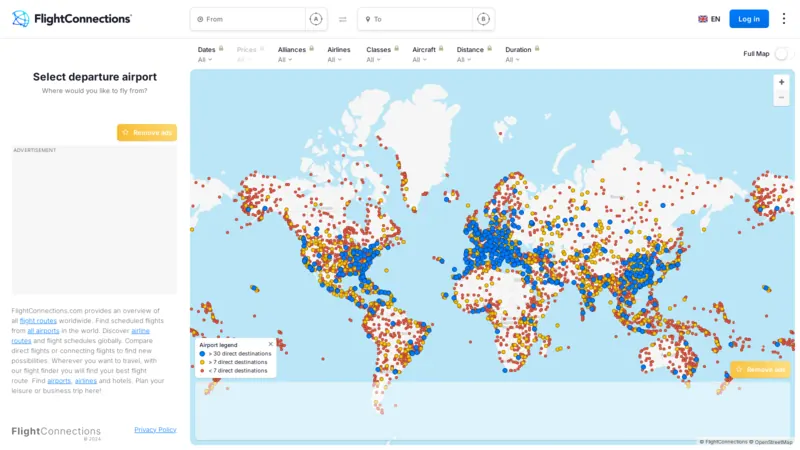Image resolution: width=800 pixels, height=450 pixels.
Task: Click the blue dot in the airport legend
Action: (x=203, y=354)
